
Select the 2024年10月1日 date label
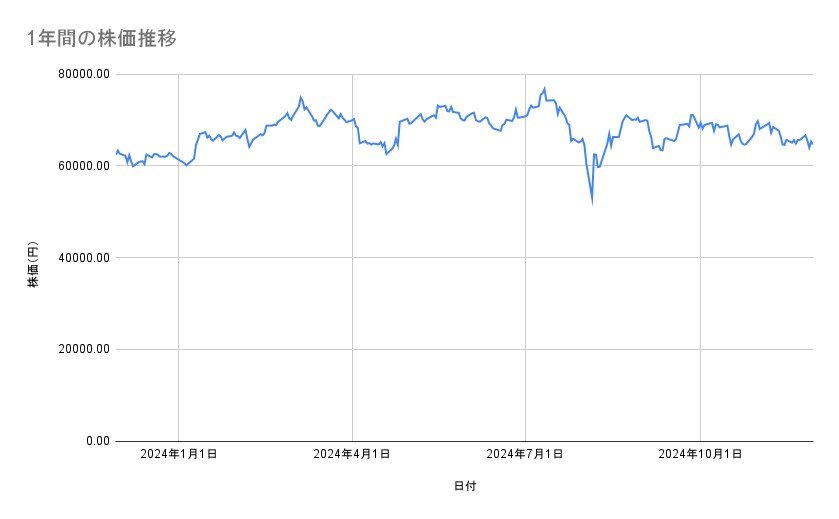click(x=700, y=454)
